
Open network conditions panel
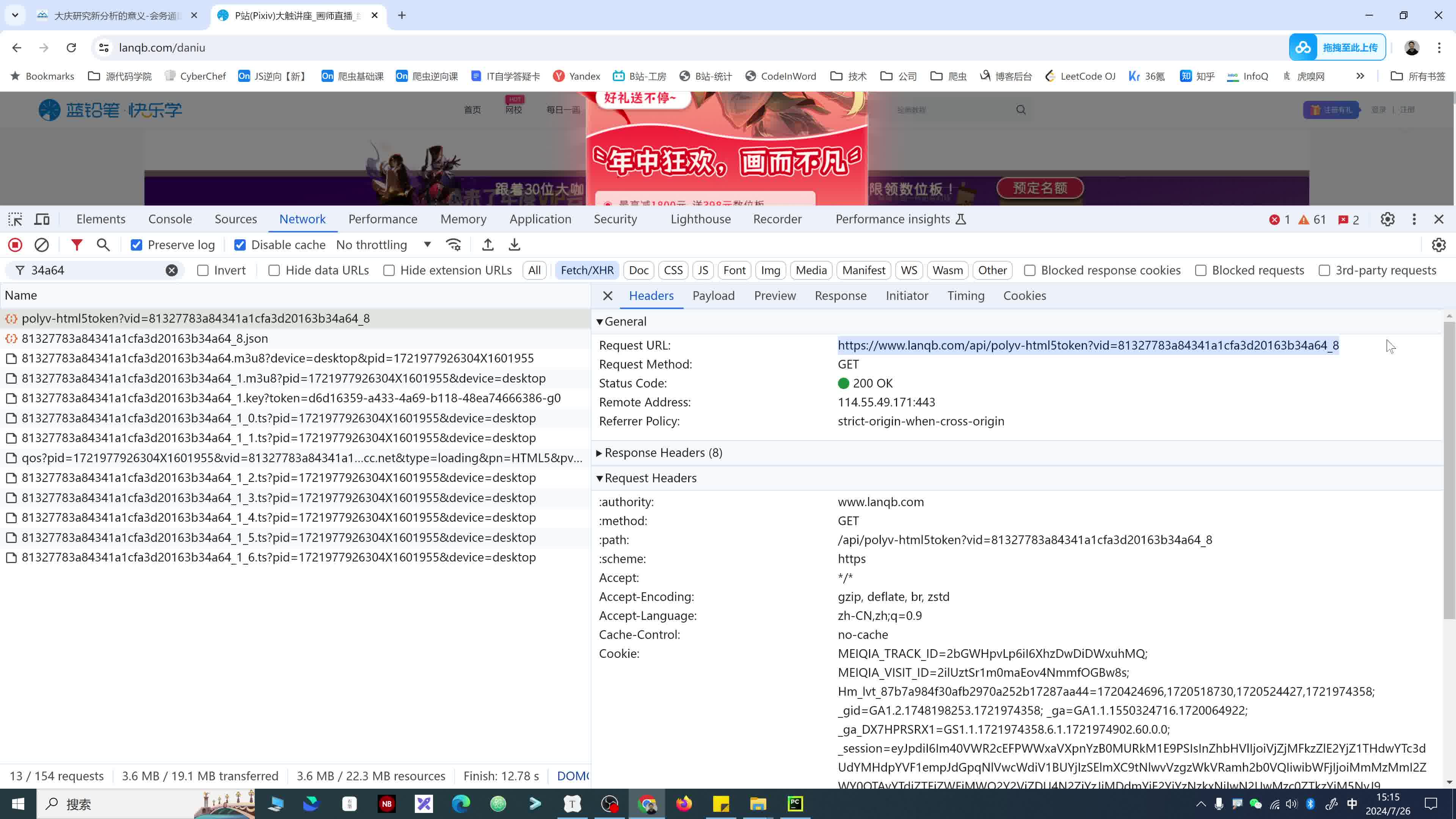click(453, 245)
